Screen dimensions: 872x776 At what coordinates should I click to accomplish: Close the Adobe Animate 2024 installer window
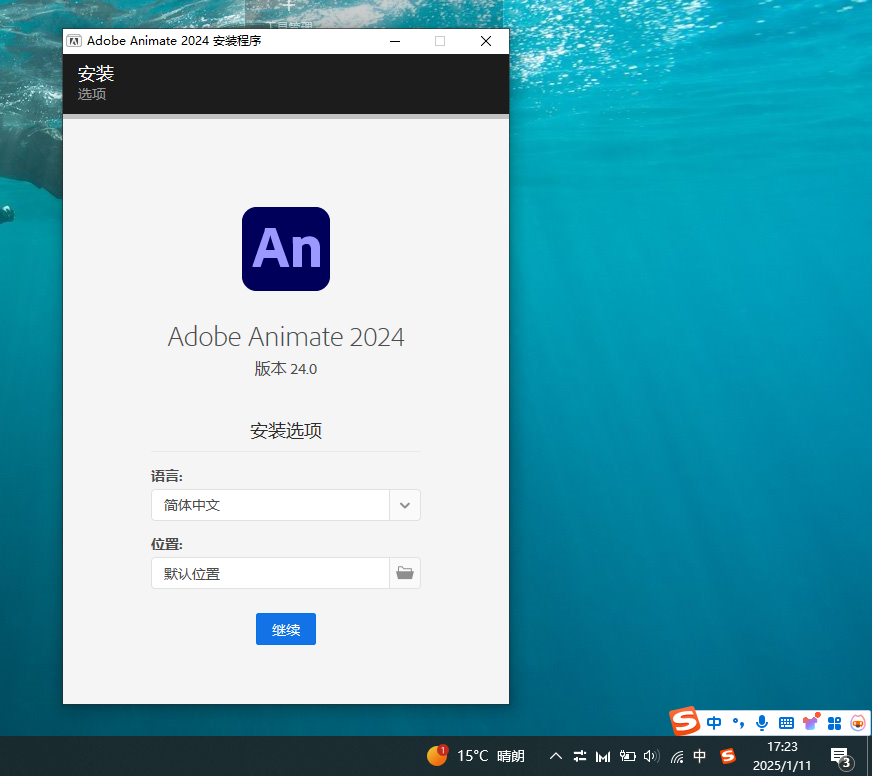coord(485,41)
